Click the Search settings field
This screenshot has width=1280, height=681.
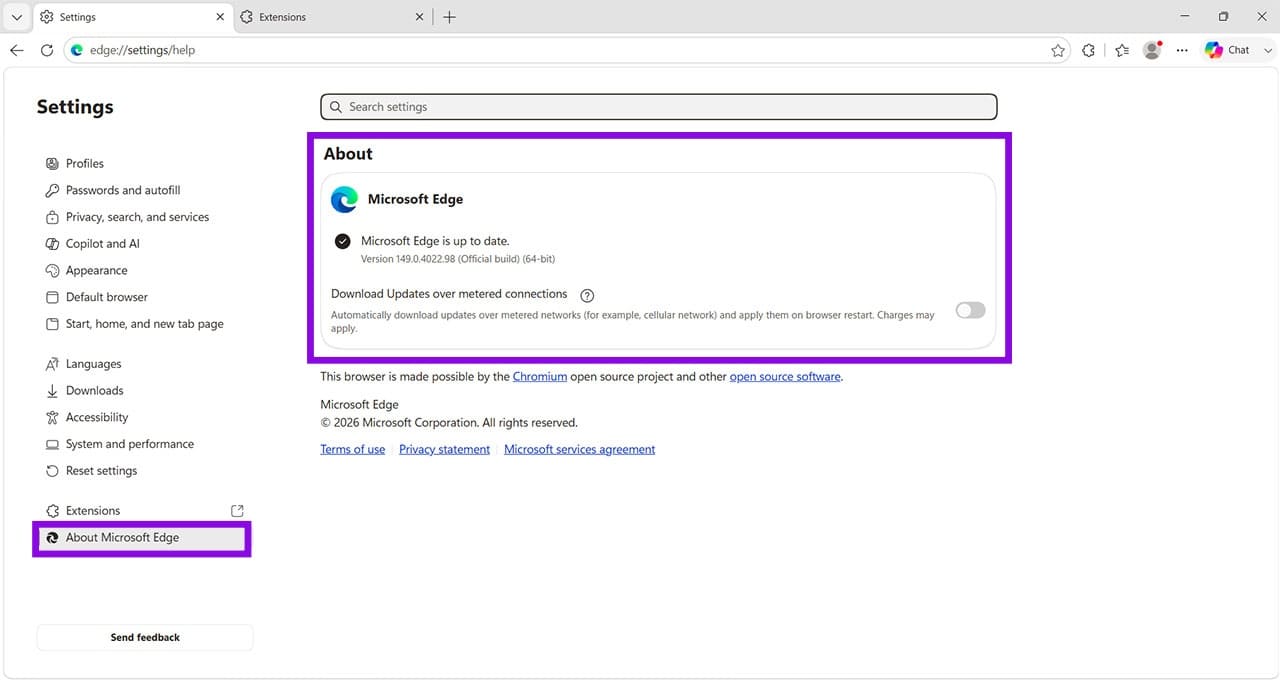(659, 107)
